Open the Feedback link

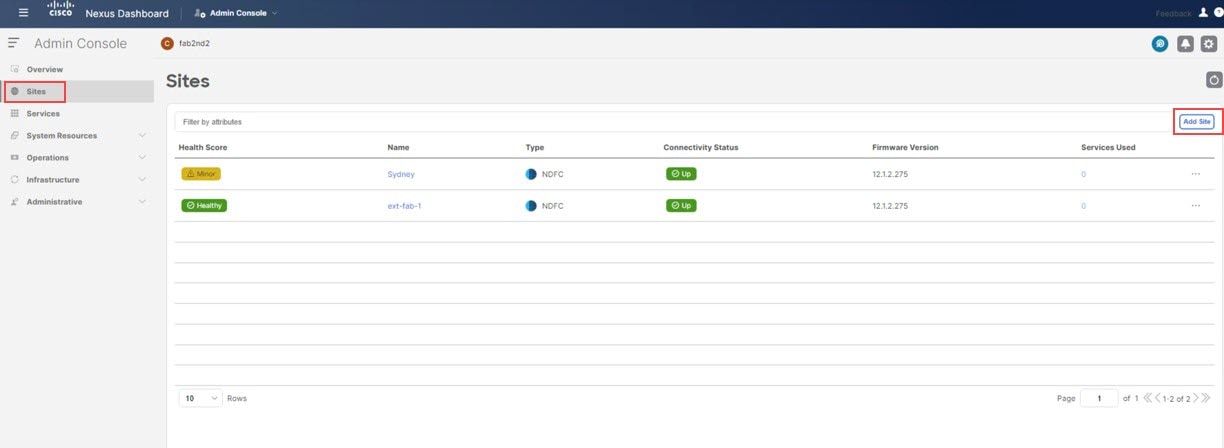[1173, 13]
